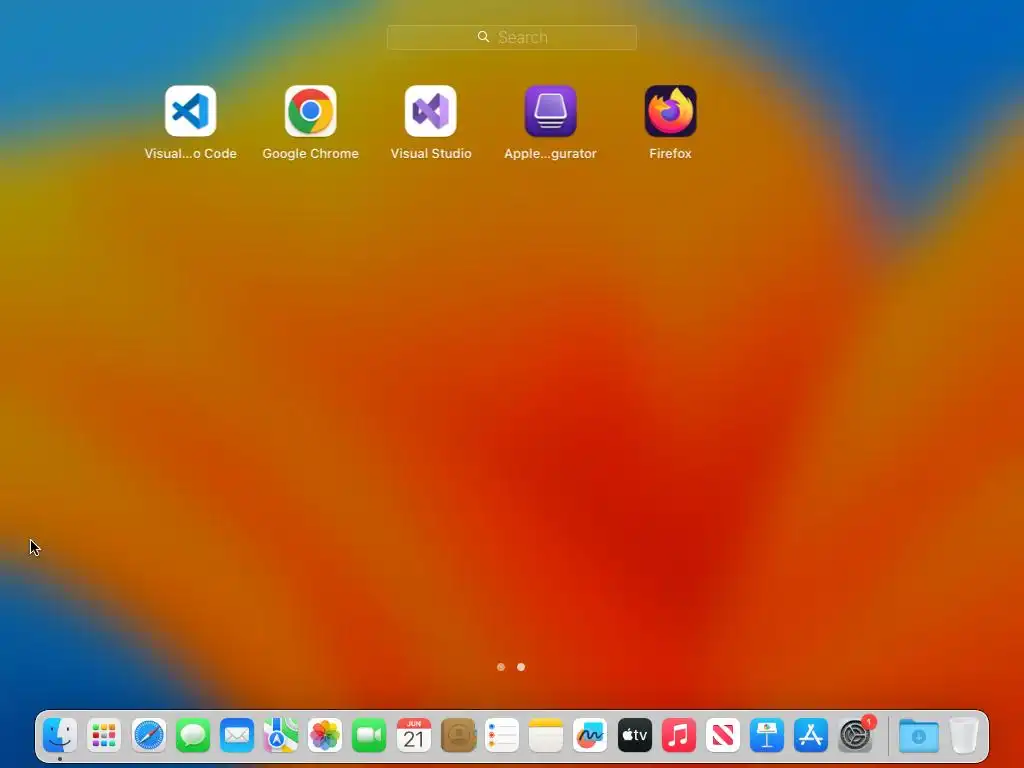Open System Settings with badge

(x=856, y=735)
